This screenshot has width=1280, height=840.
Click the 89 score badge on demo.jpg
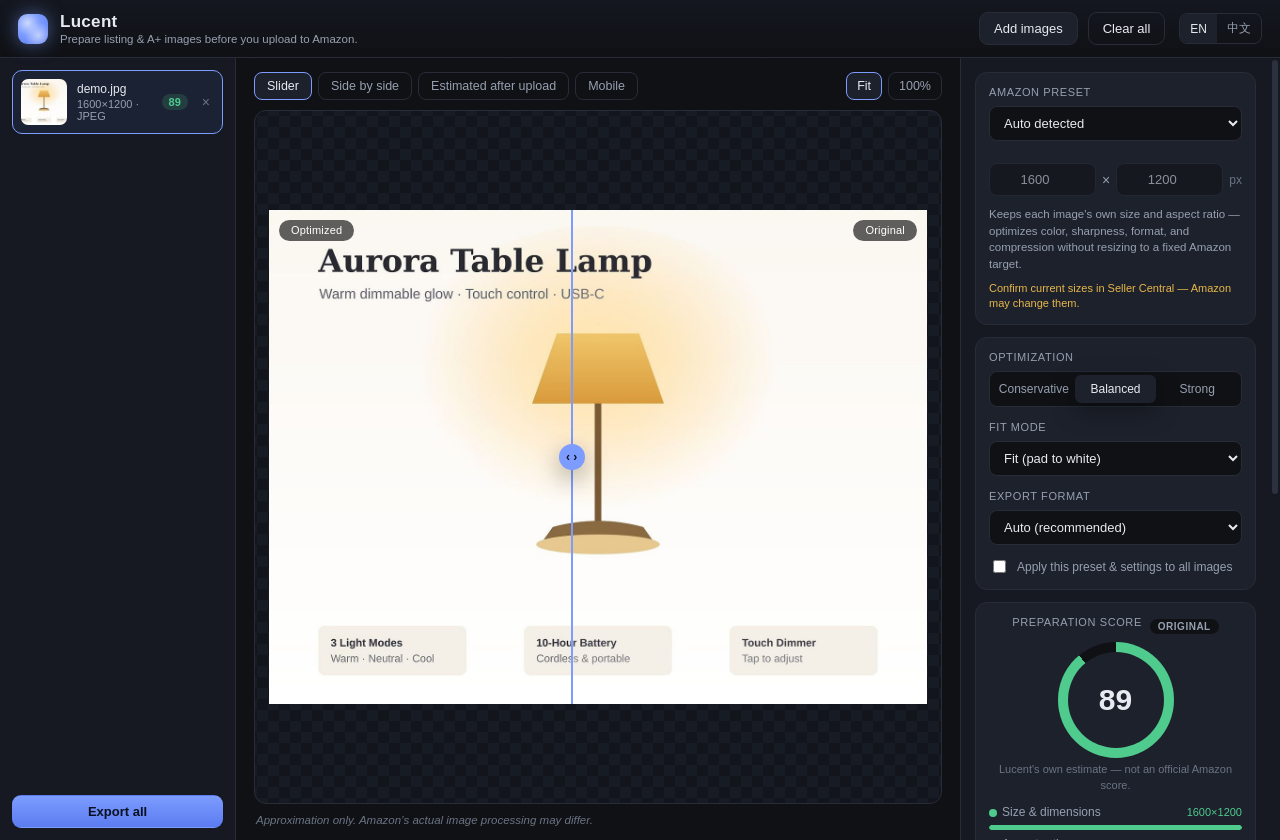pos(175,102)
